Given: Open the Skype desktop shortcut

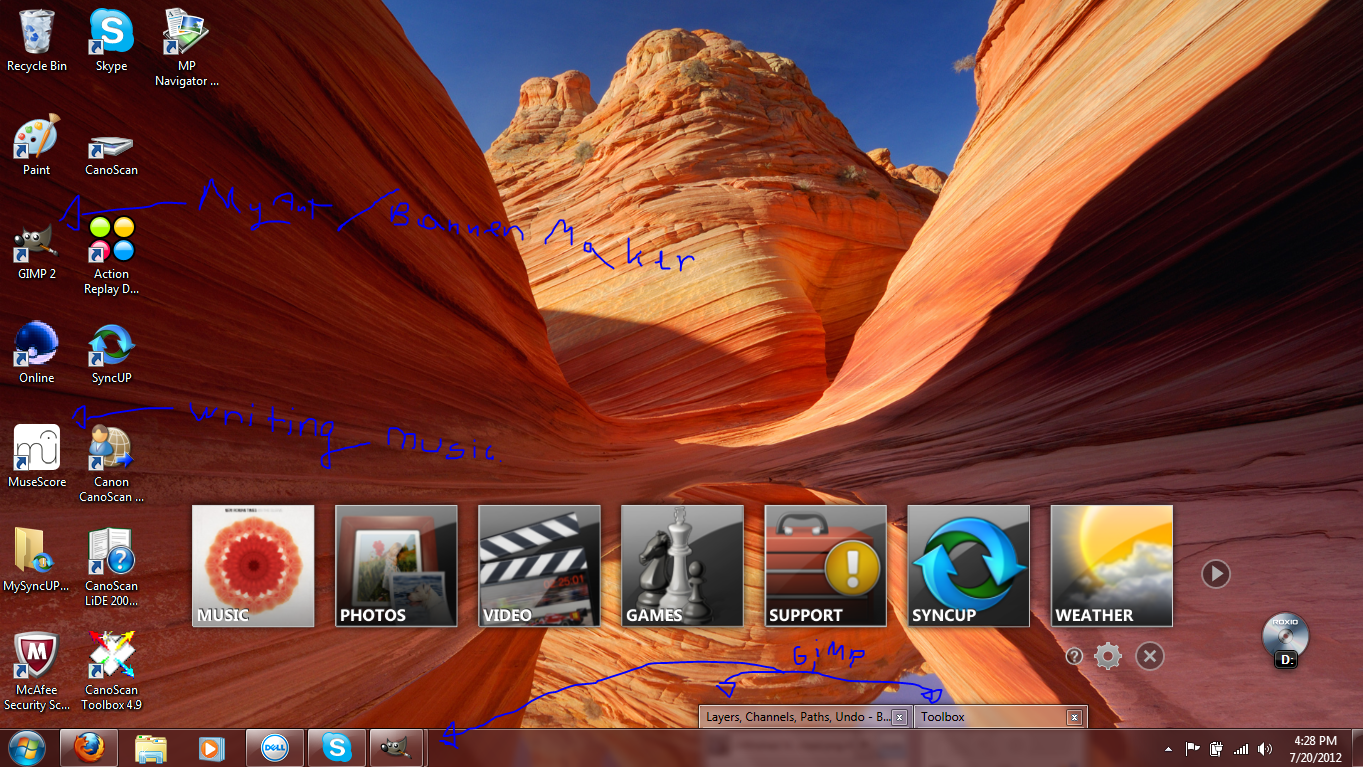Looking at the screenshot, I should (111, 34).
